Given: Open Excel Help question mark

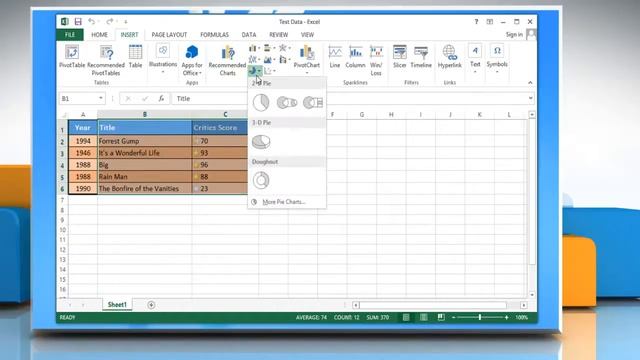Looking at the screenshot, I should click(476, 22).
